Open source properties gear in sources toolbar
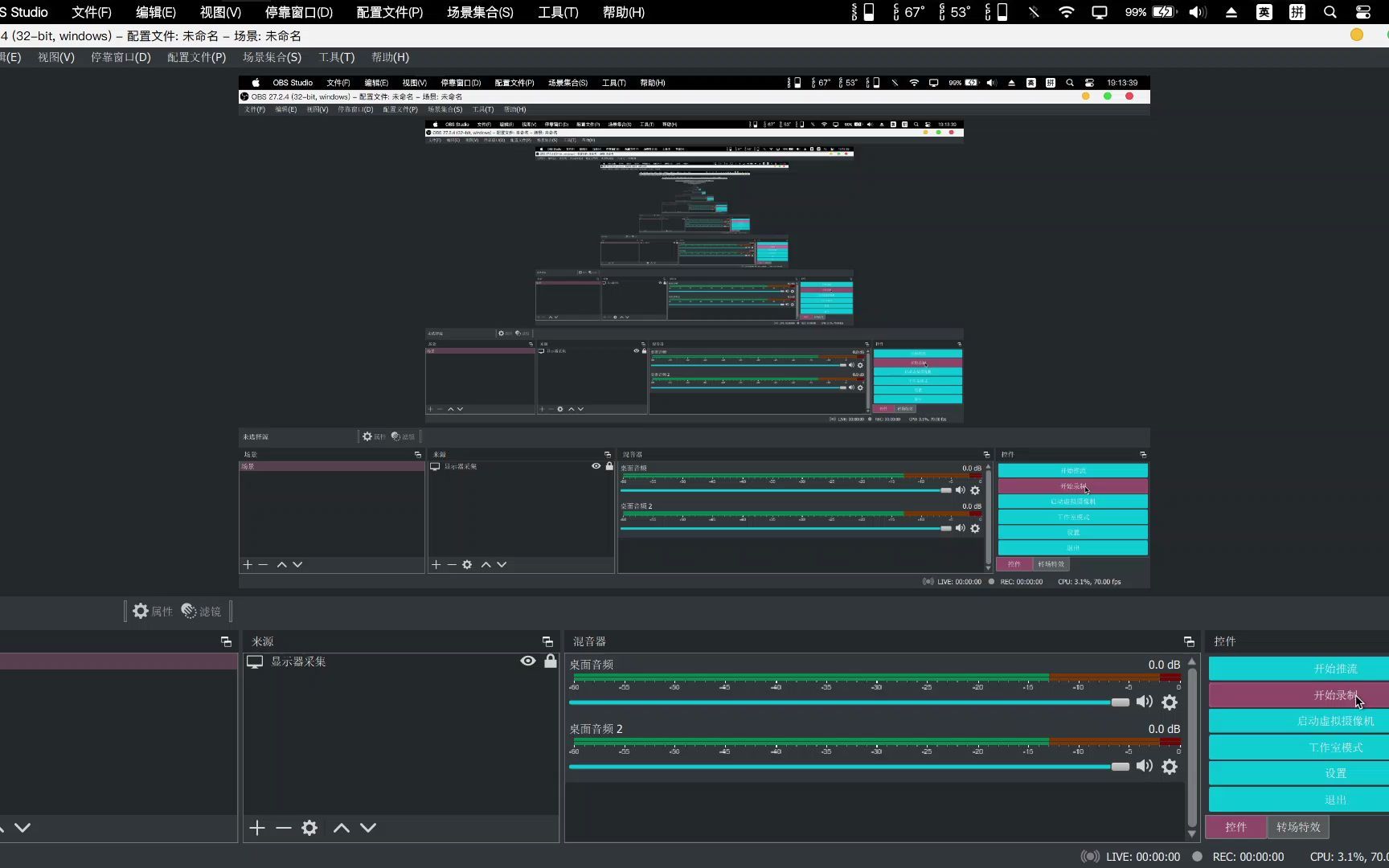The height and width of the screenshot is (868, 1389). [x=309, y=828]
